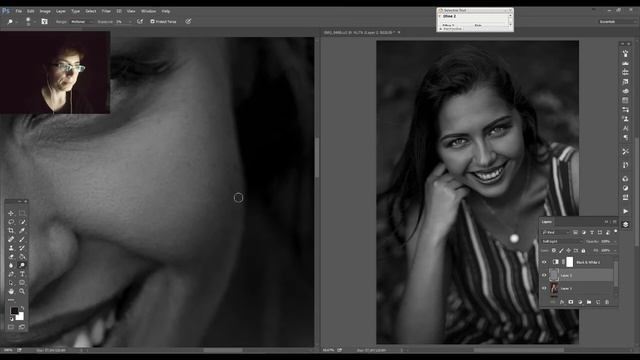Select the Crop tool
This screenshot has height=360, width=640.
coord(11,231)
